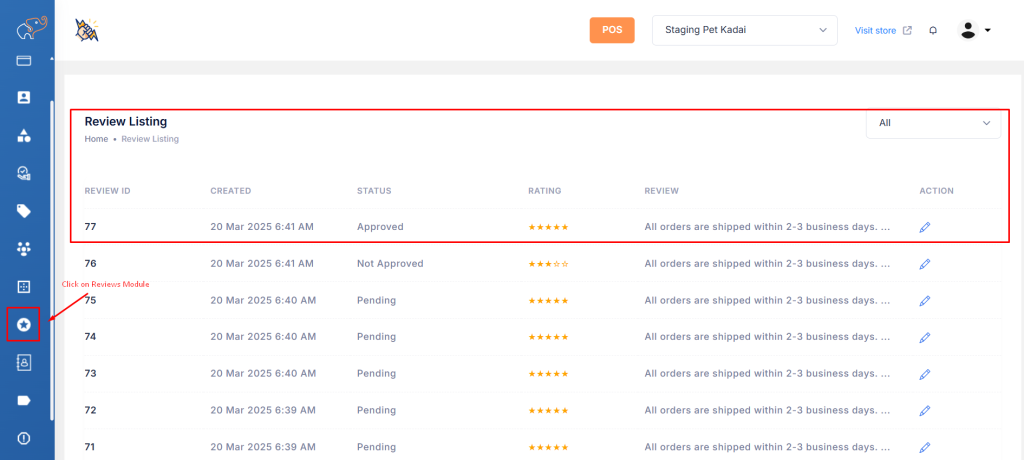Image resolution: width=1024 pixels, height=460 pixels.
Task: Click the Status column header
Action: [x=374, y=191]
